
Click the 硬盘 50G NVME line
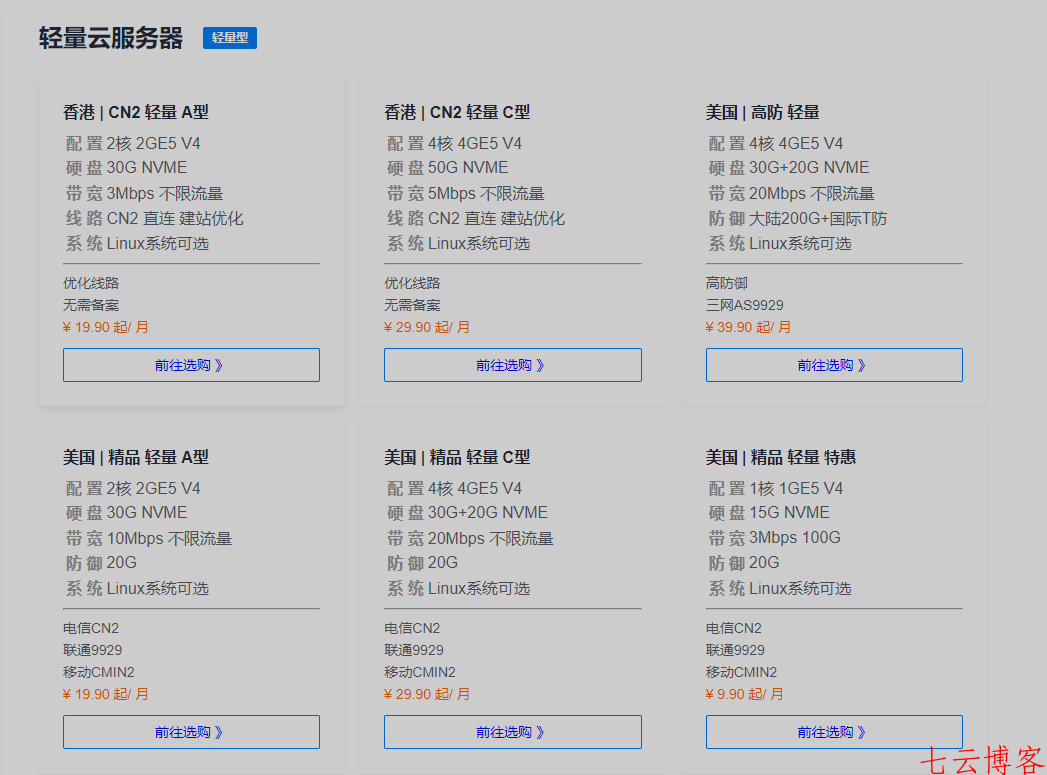point(447,168)
